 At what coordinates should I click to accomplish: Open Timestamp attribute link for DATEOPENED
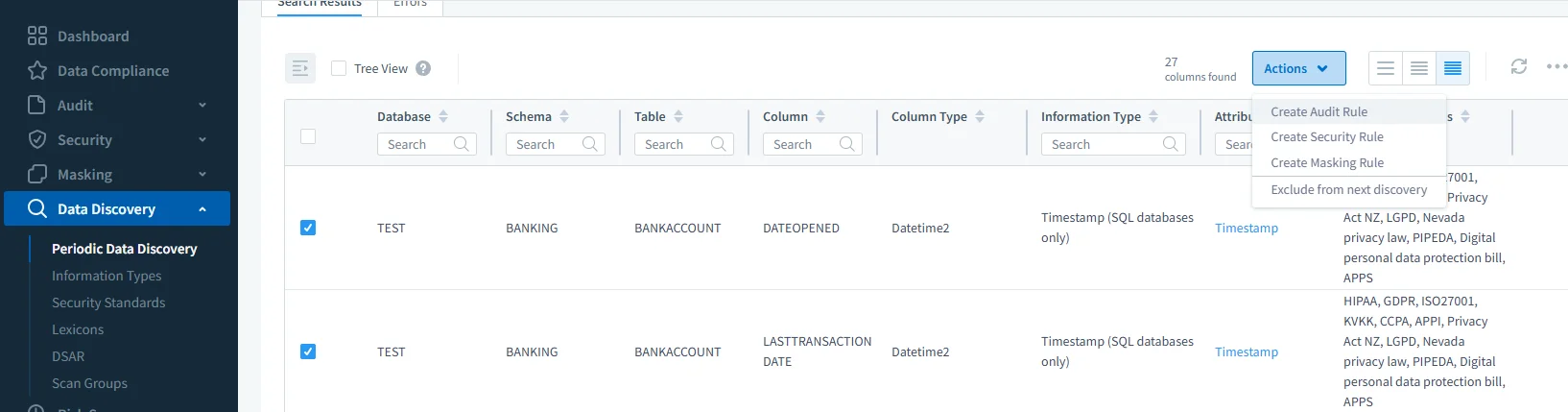tap(1247, 228)
